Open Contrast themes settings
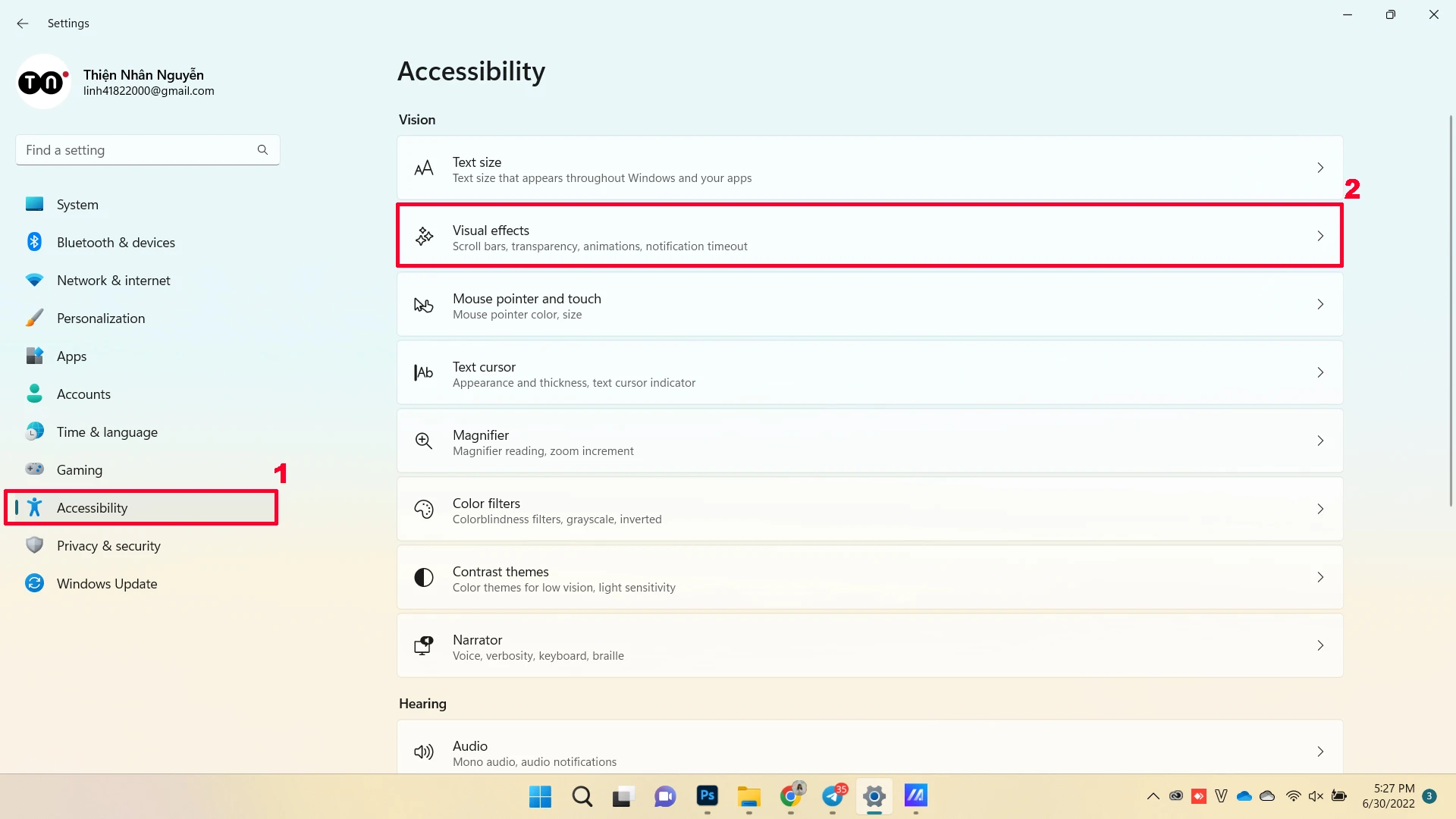 tap(870, 577)
